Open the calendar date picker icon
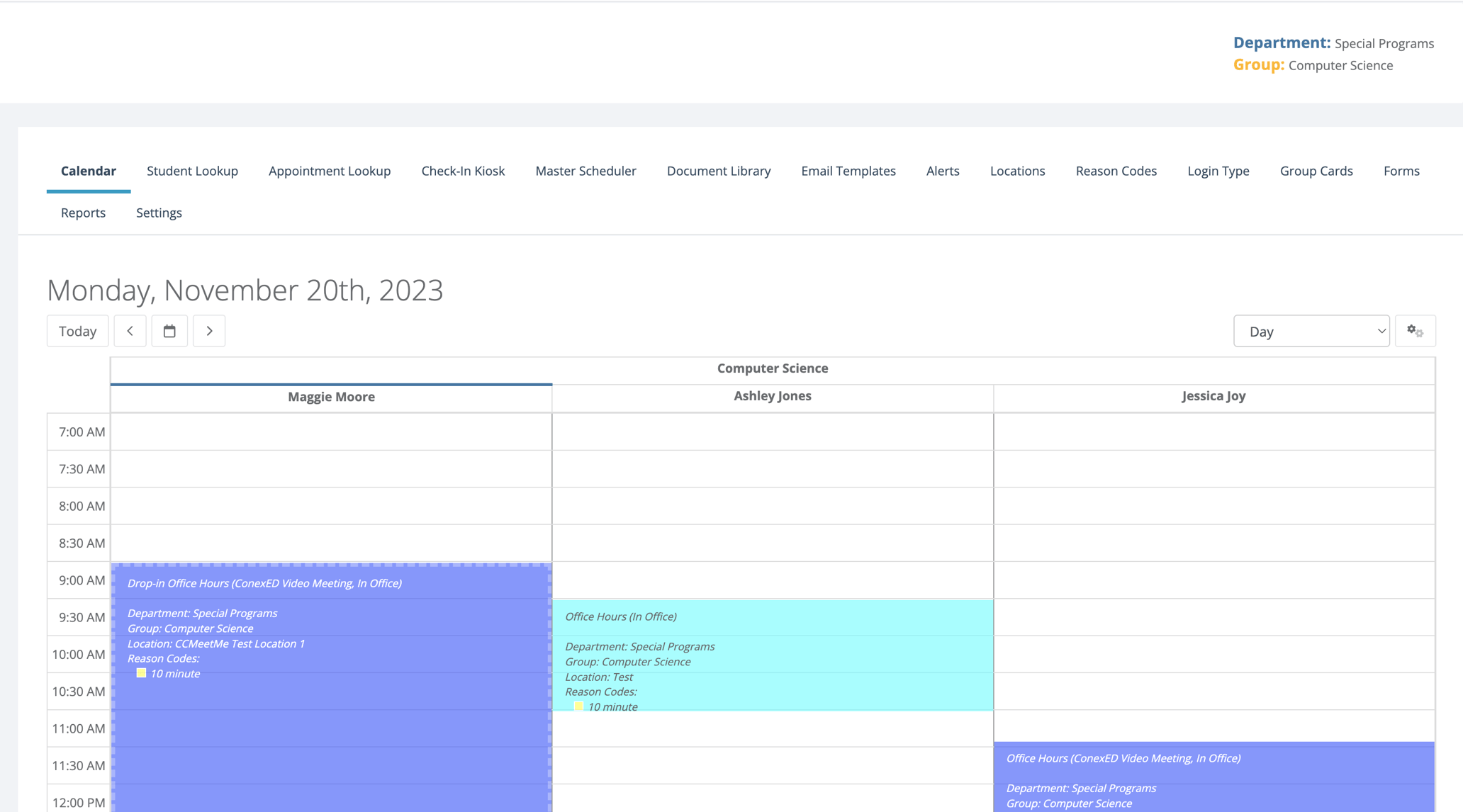 [x=169, y=331]
